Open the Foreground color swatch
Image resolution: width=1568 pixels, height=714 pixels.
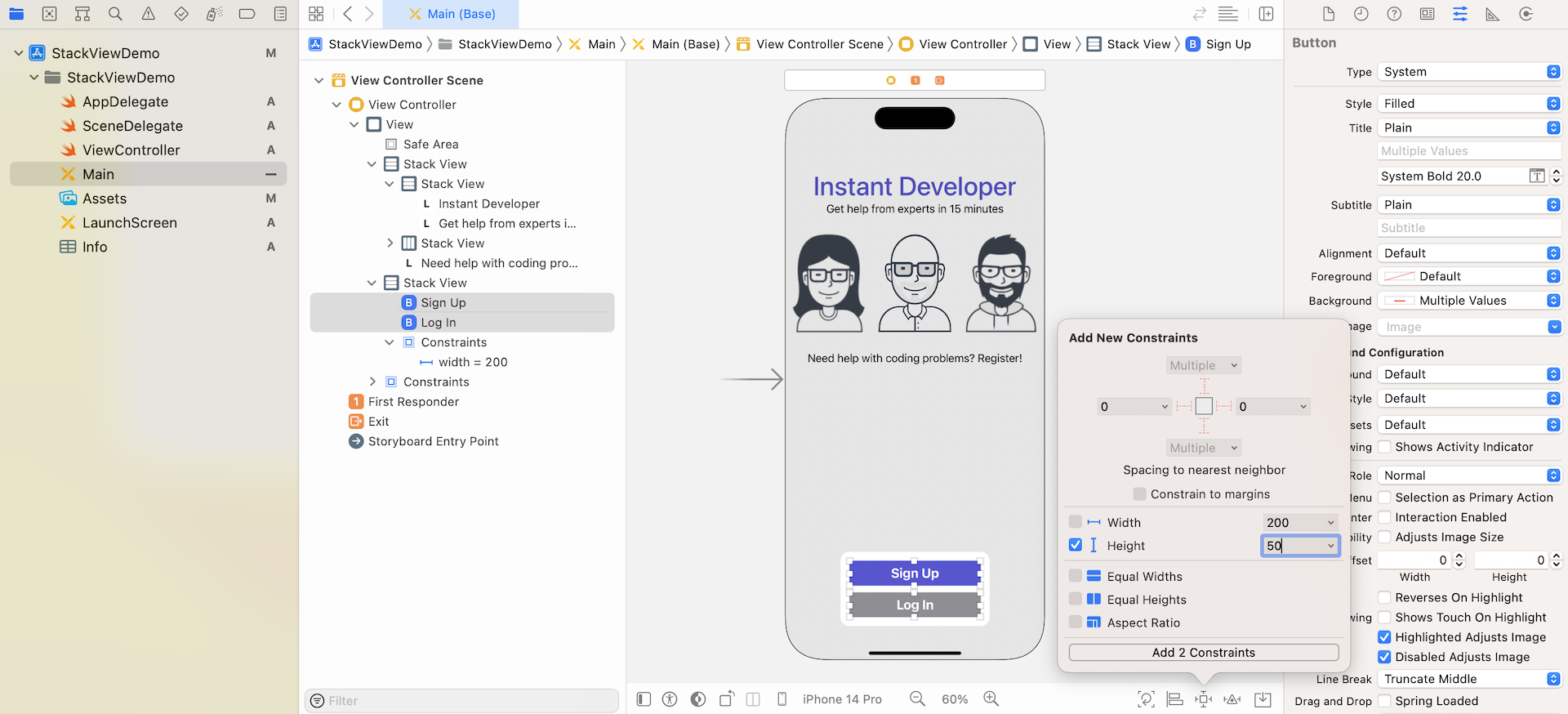point(1400,277)
